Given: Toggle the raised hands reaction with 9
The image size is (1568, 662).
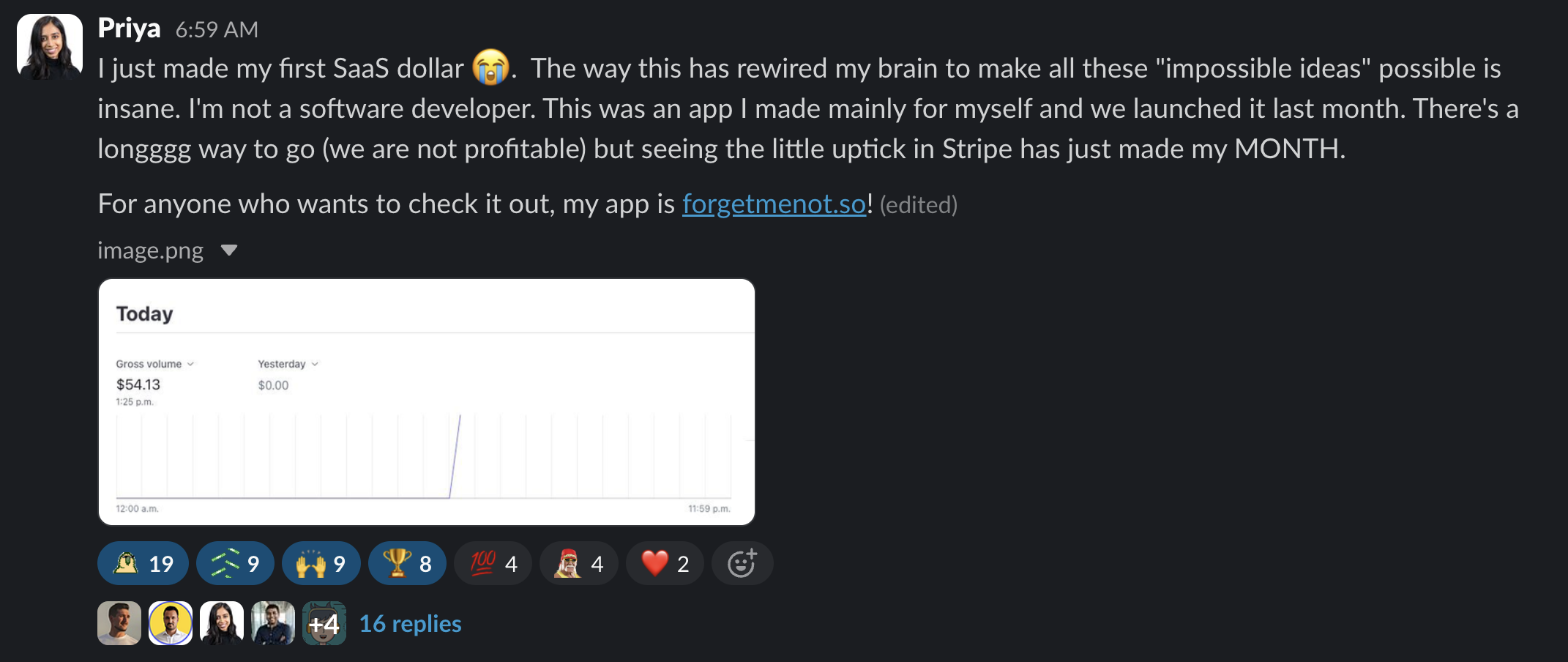Looking at the screenshot, I should pos(321,563).
